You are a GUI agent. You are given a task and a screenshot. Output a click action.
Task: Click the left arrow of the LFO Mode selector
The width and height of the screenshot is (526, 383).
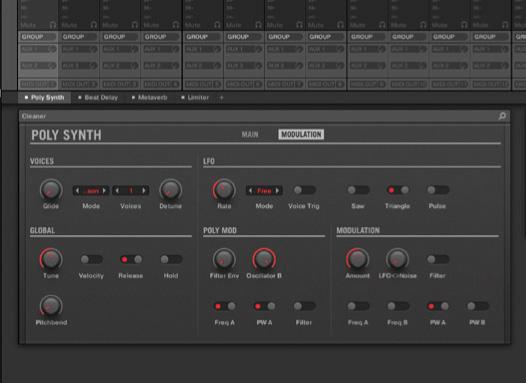coord(250,190)
